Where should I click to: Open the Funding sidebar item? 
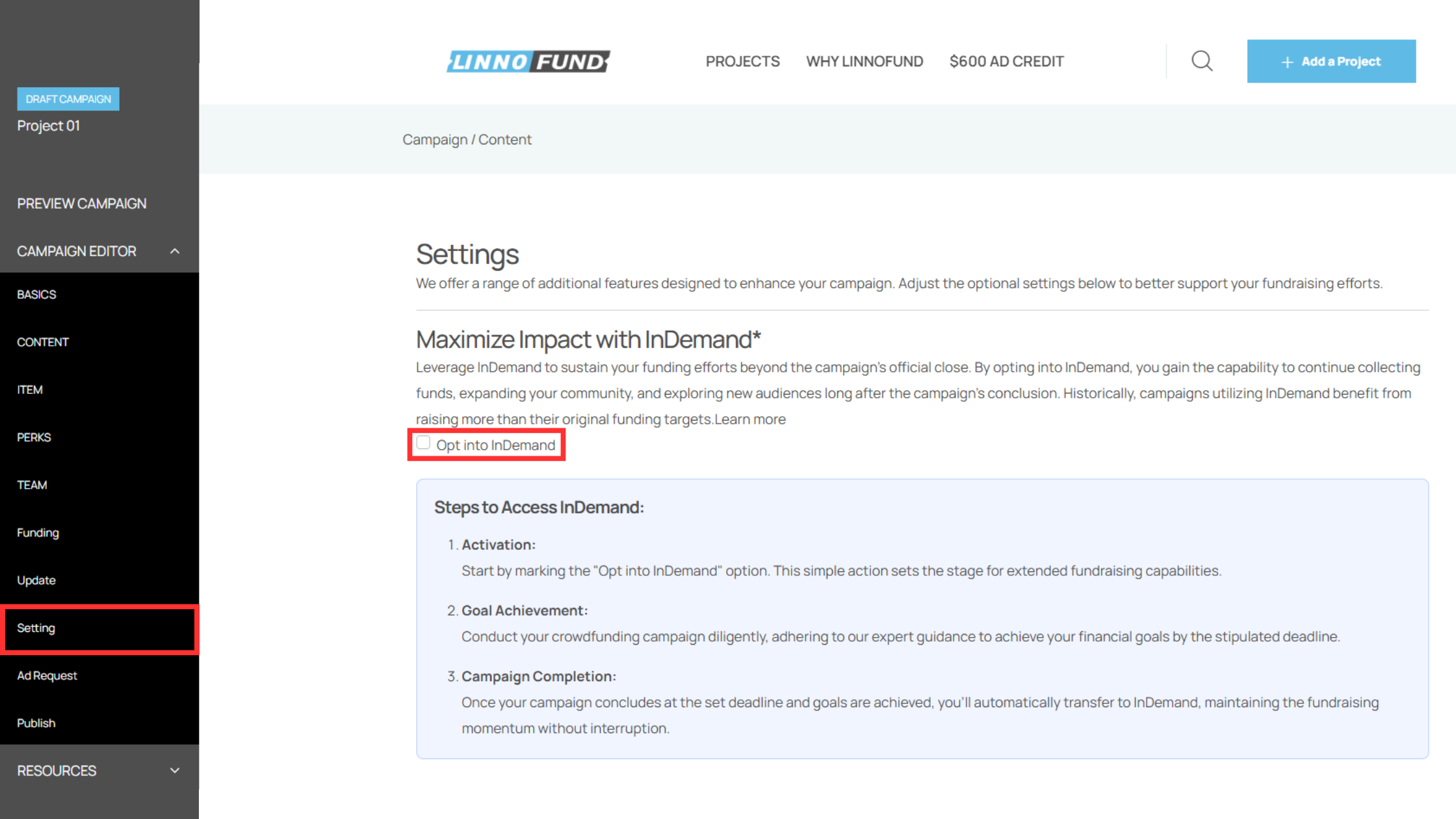pos(38,532)
